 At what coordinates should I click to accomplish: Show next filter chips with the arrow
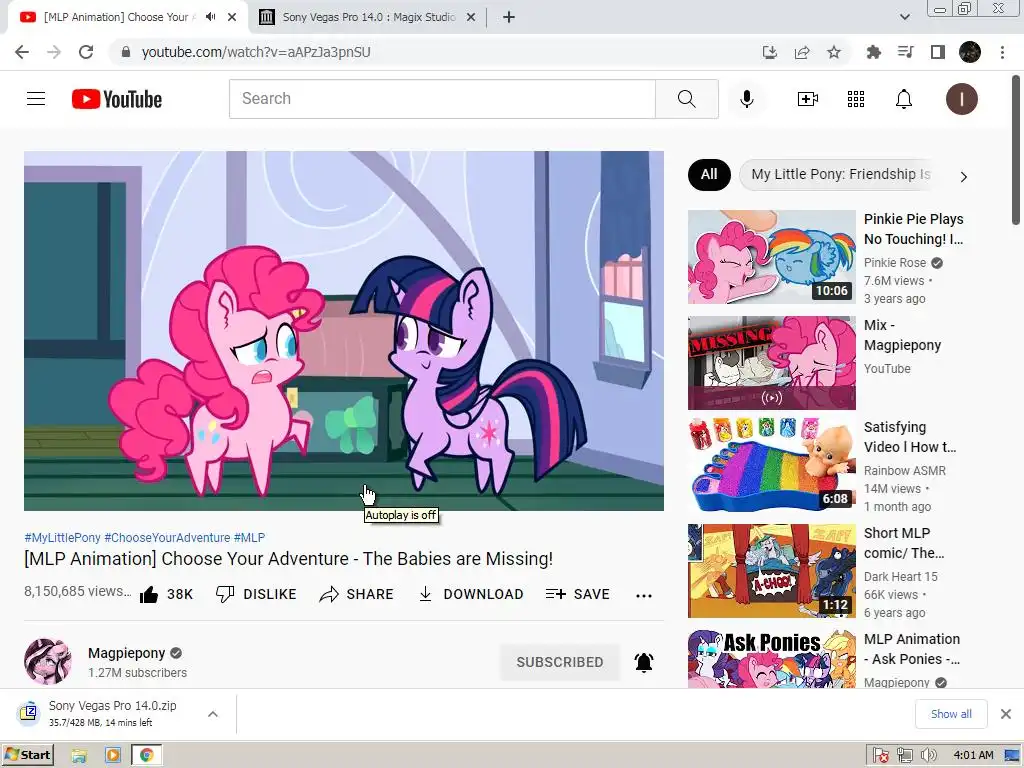[963, 176]
